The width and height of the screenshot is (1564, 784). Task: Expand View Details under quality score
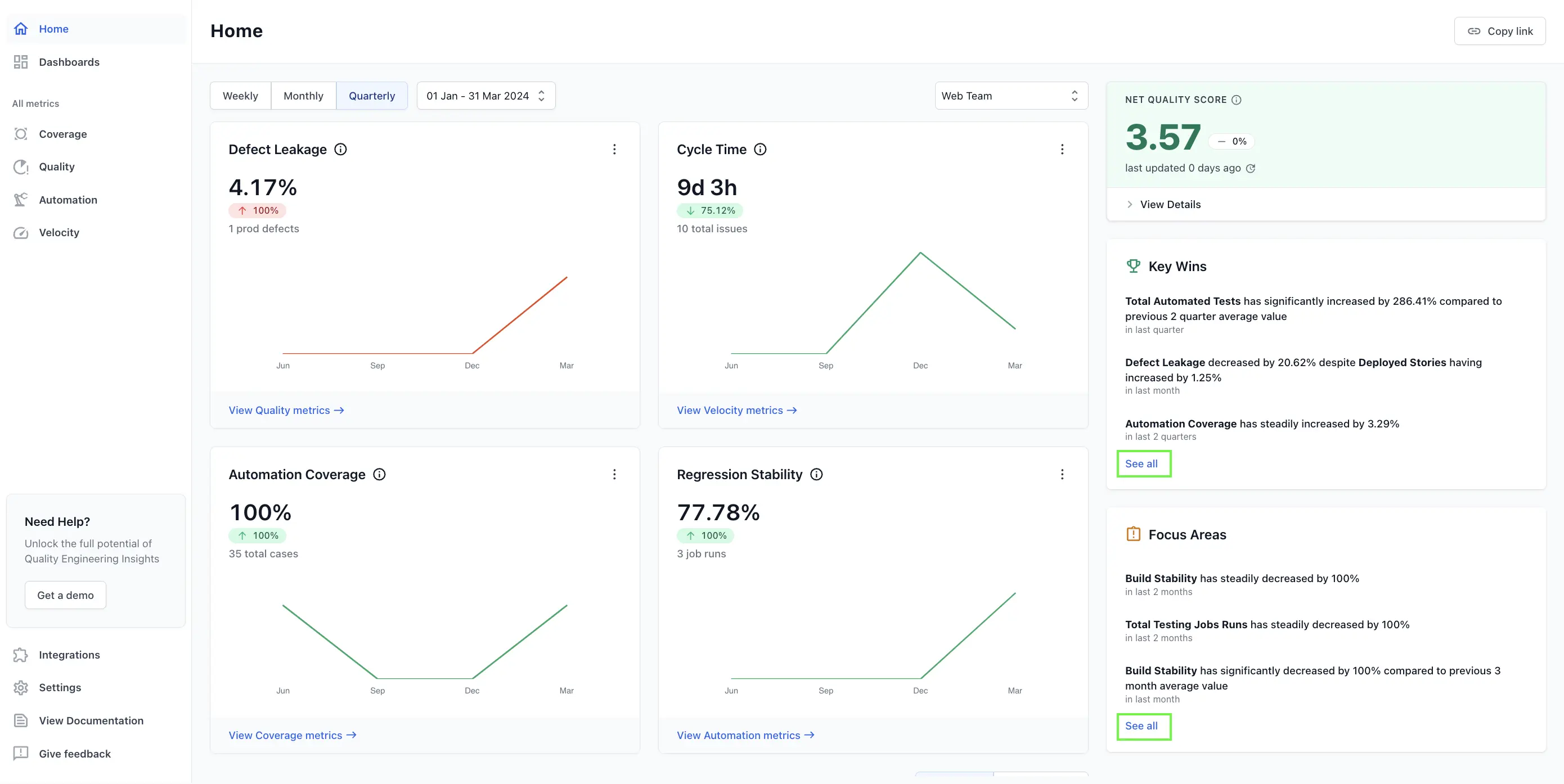pyautogui.click(x=1170, y=205)
